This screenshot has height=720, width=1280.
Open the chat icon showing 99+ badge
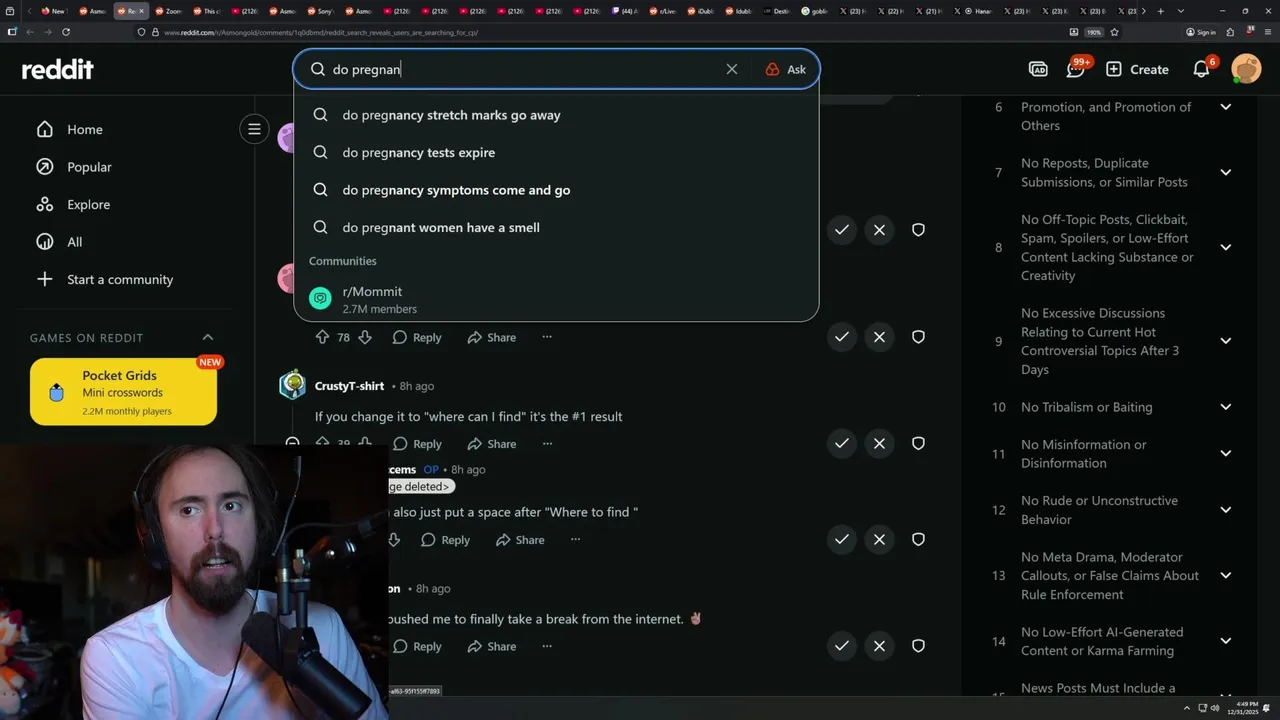click(1076, 69)
